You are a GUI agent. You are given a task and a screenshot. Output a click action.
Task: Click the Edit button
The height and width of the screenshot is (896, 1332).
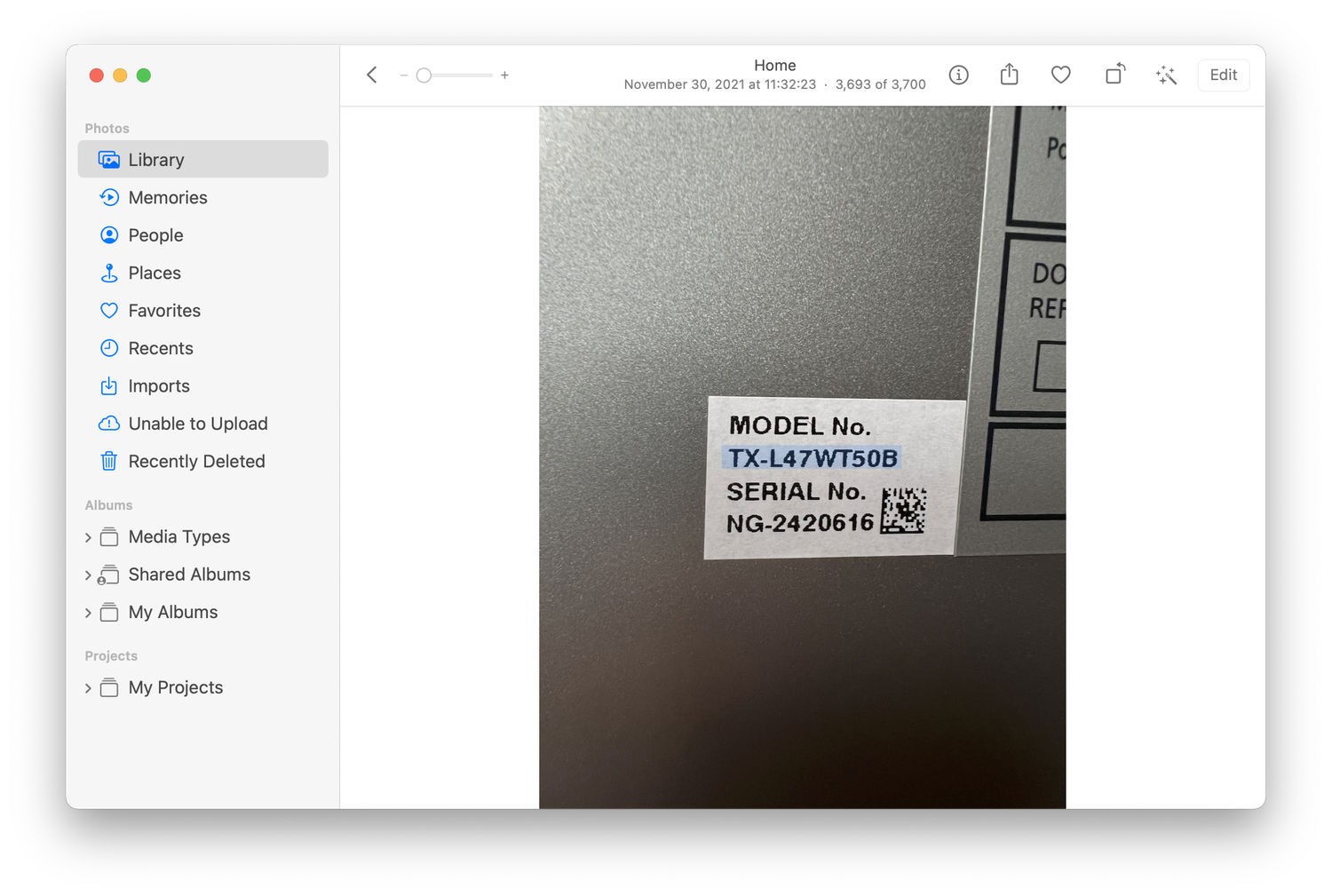[1223, 75]
